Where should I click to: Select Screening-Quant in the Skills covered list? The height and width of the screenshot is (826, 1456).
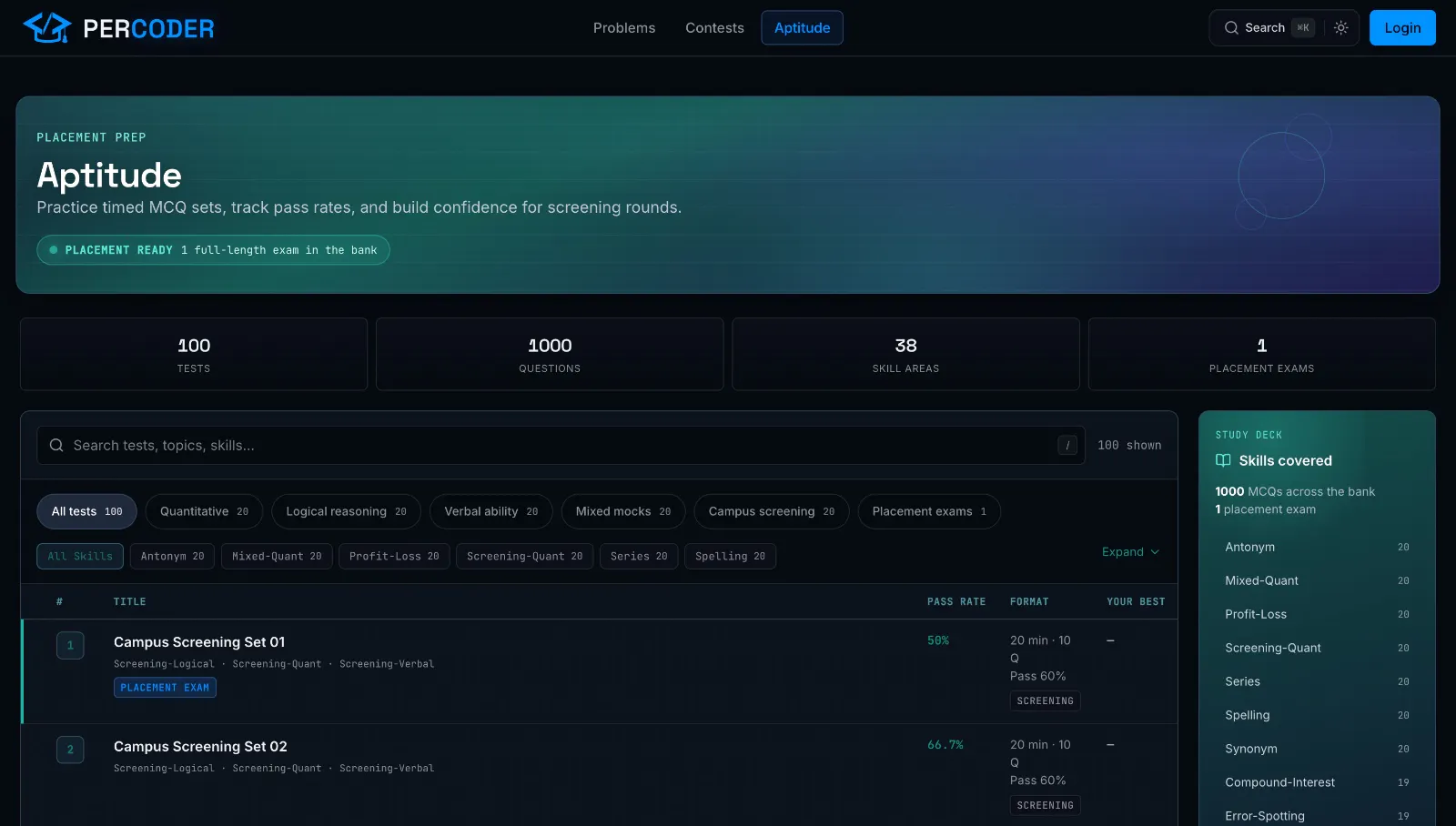click(x=1317, y=649)
